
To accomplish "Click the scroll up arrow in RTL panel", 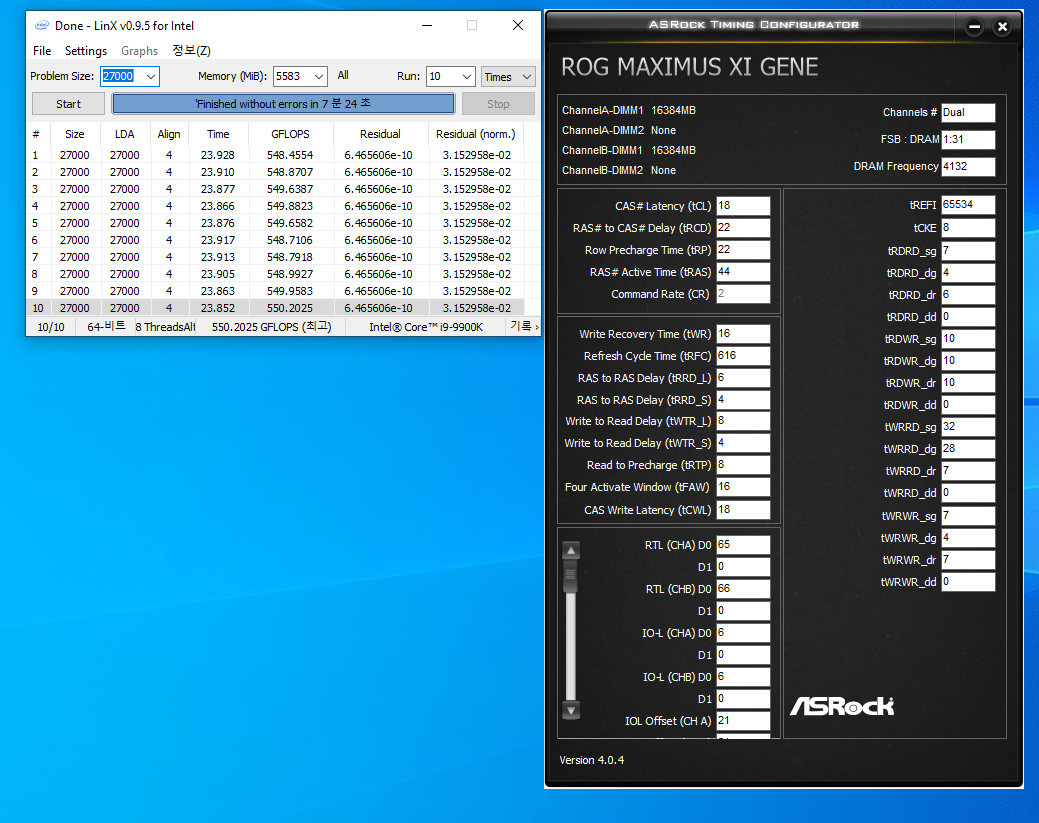I will pyautogui.click(x=571, y=550).
